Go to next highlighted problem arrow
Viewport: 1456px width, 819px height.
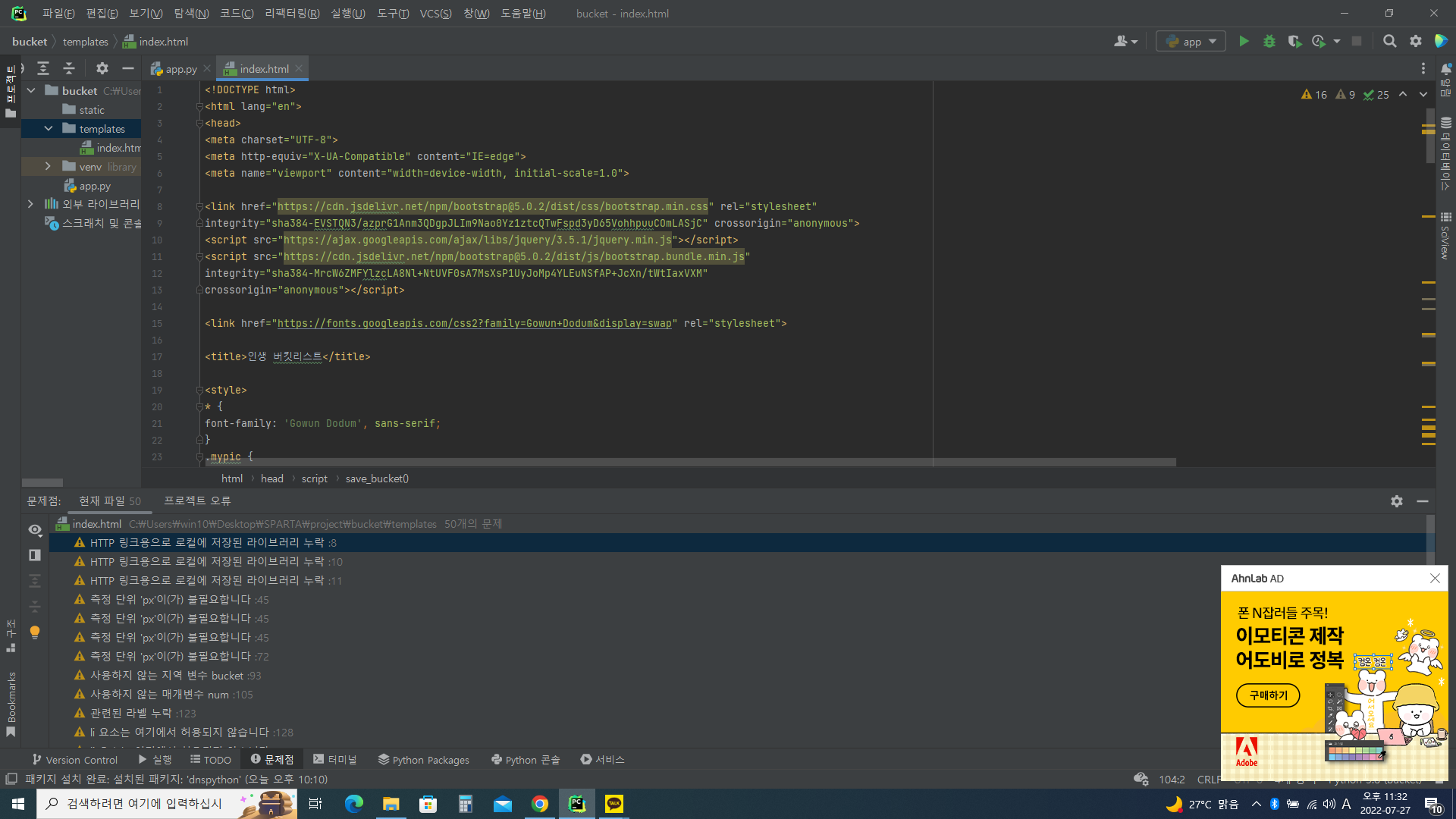1423,95
